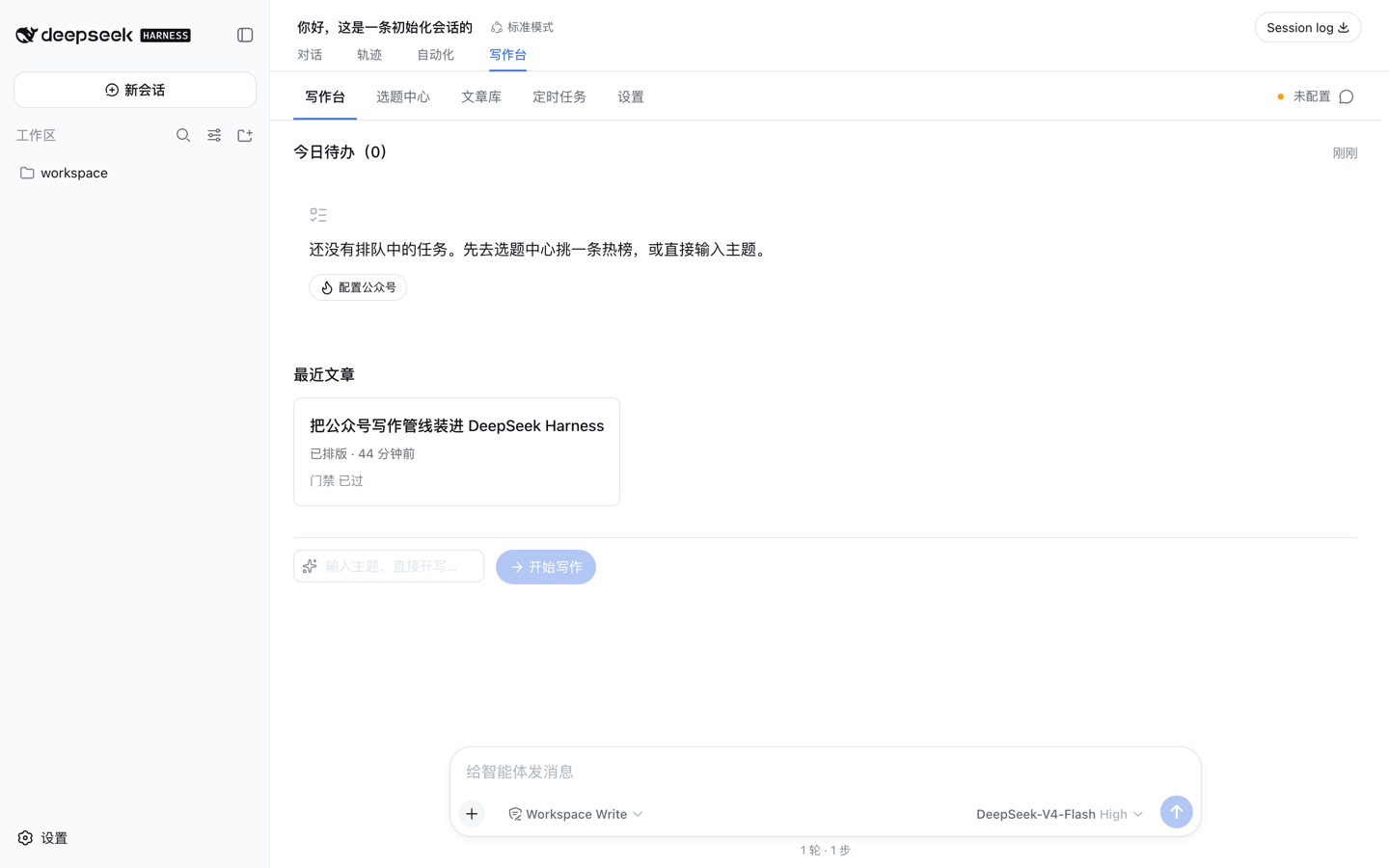
Task: Open the 选题中心 sub-tab
Action: pos(403,97)
